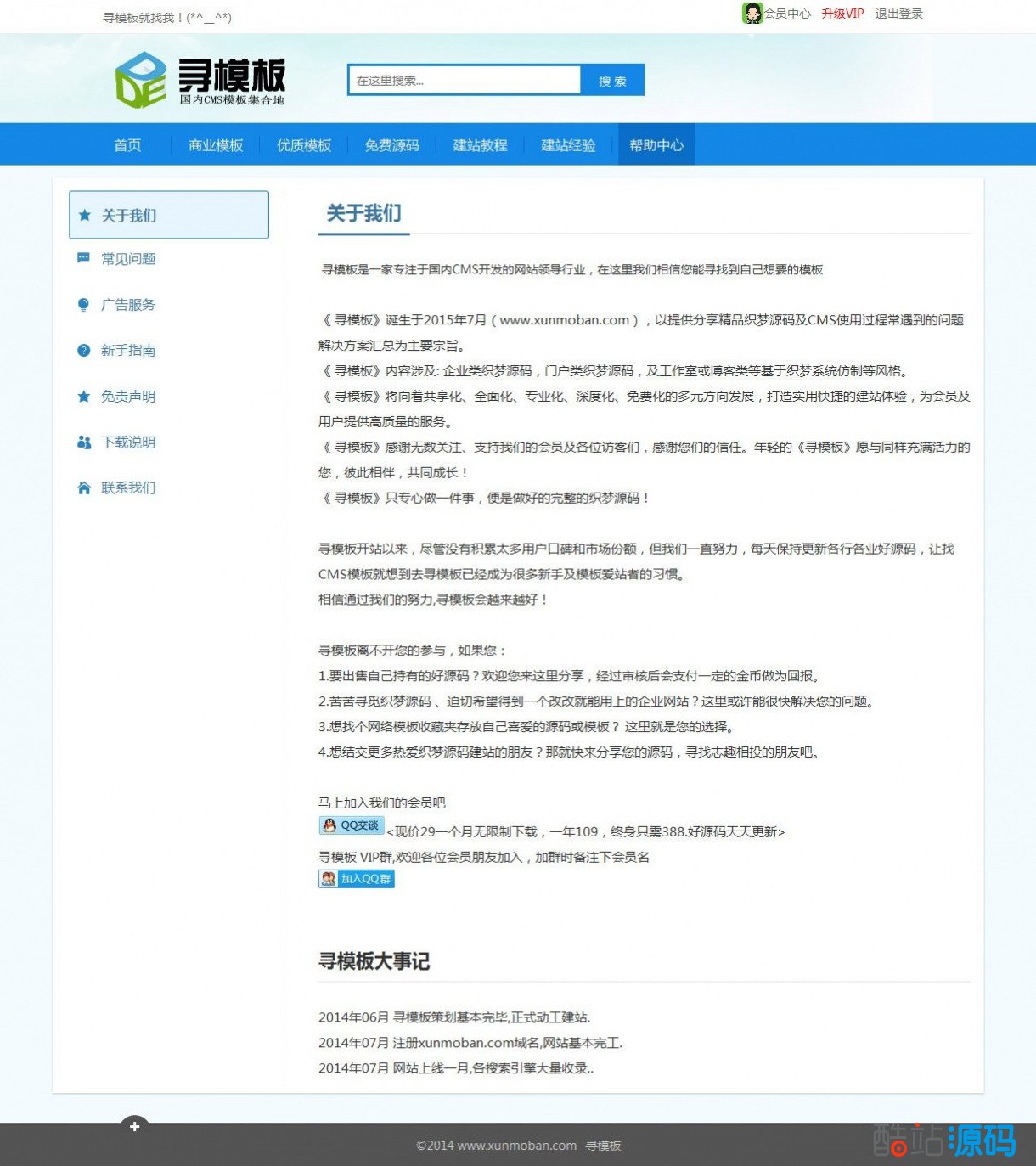Click the lightbulb icon beside 广告服务

[83, 305]
